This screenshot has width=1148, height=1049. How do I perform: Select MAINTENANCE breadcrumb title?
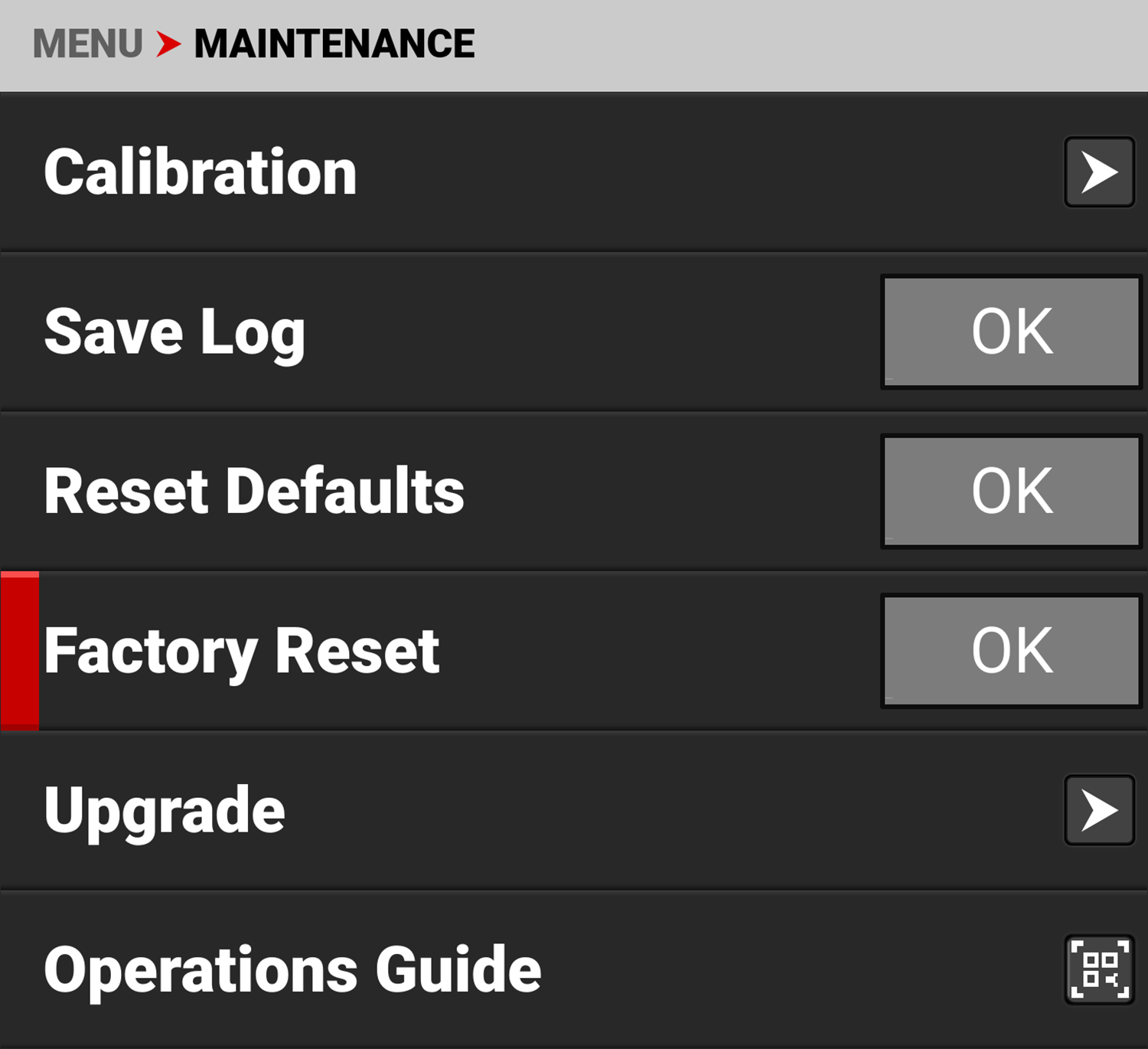(x=334, y=44)
